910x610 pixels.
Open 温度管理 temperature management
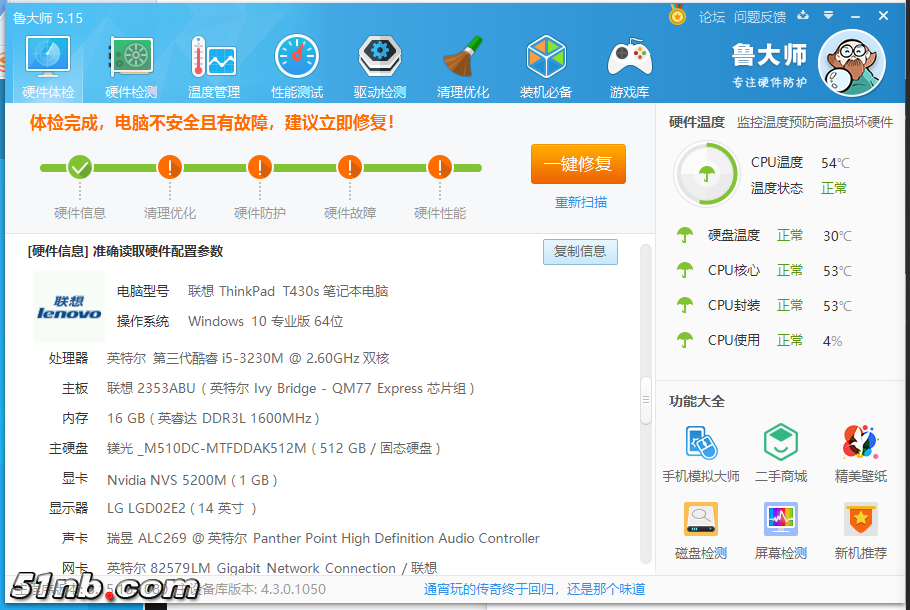[x=213, y=67]
